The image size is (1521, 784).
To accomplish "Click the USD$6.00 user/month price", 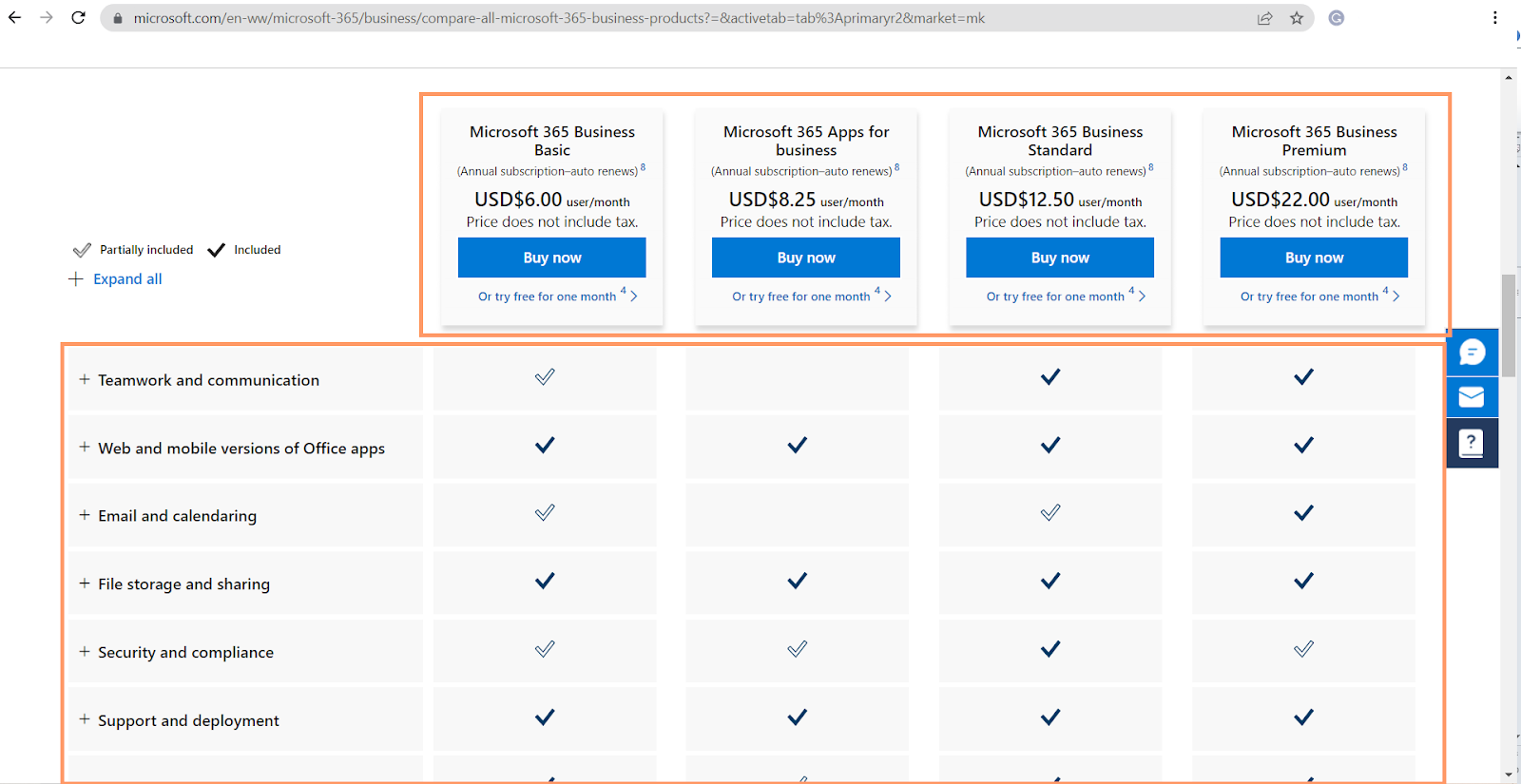I will pyautogui.click(x=552, y=200).
